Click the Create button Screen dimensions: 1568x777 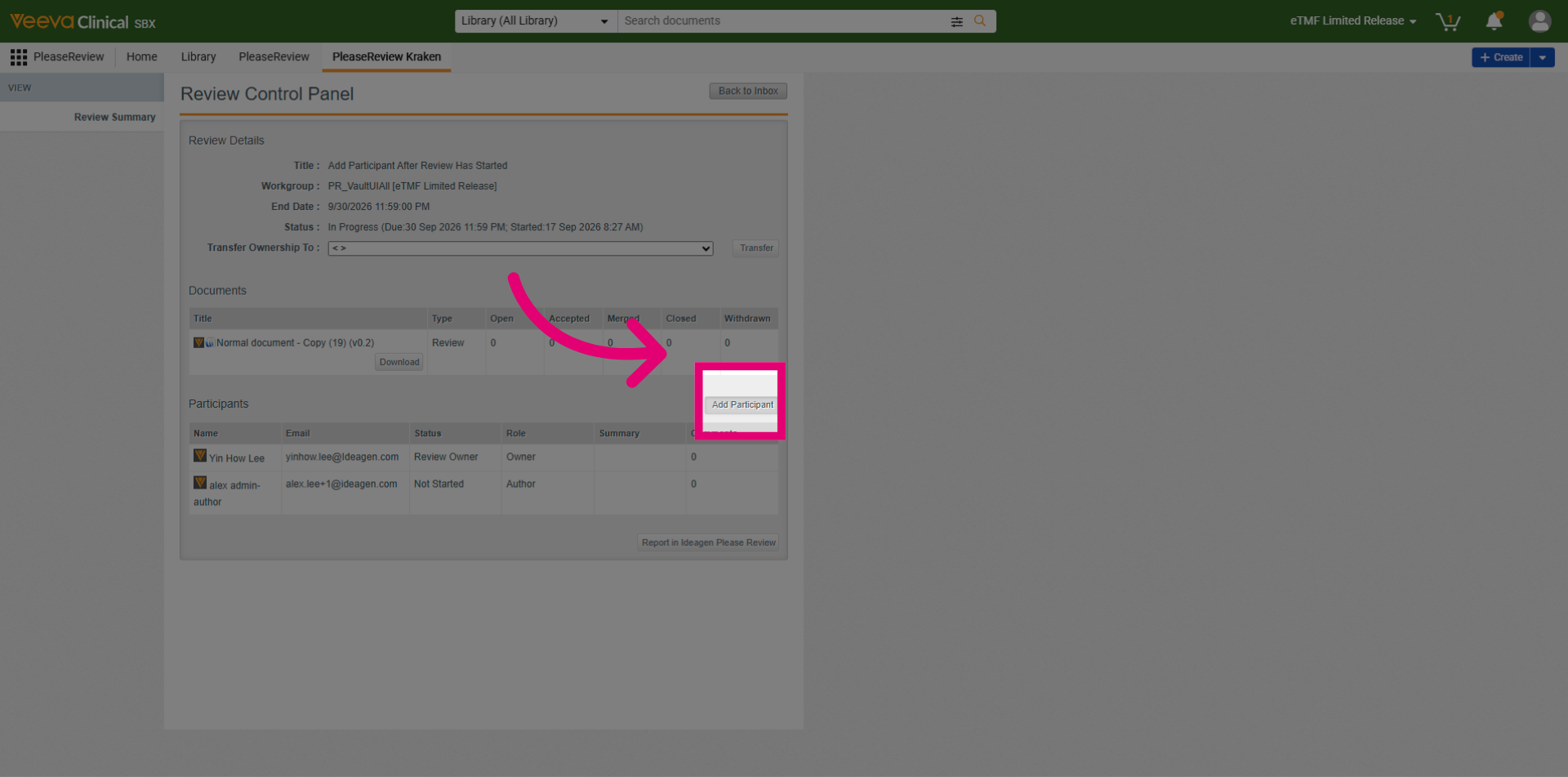pos(1501,57)
